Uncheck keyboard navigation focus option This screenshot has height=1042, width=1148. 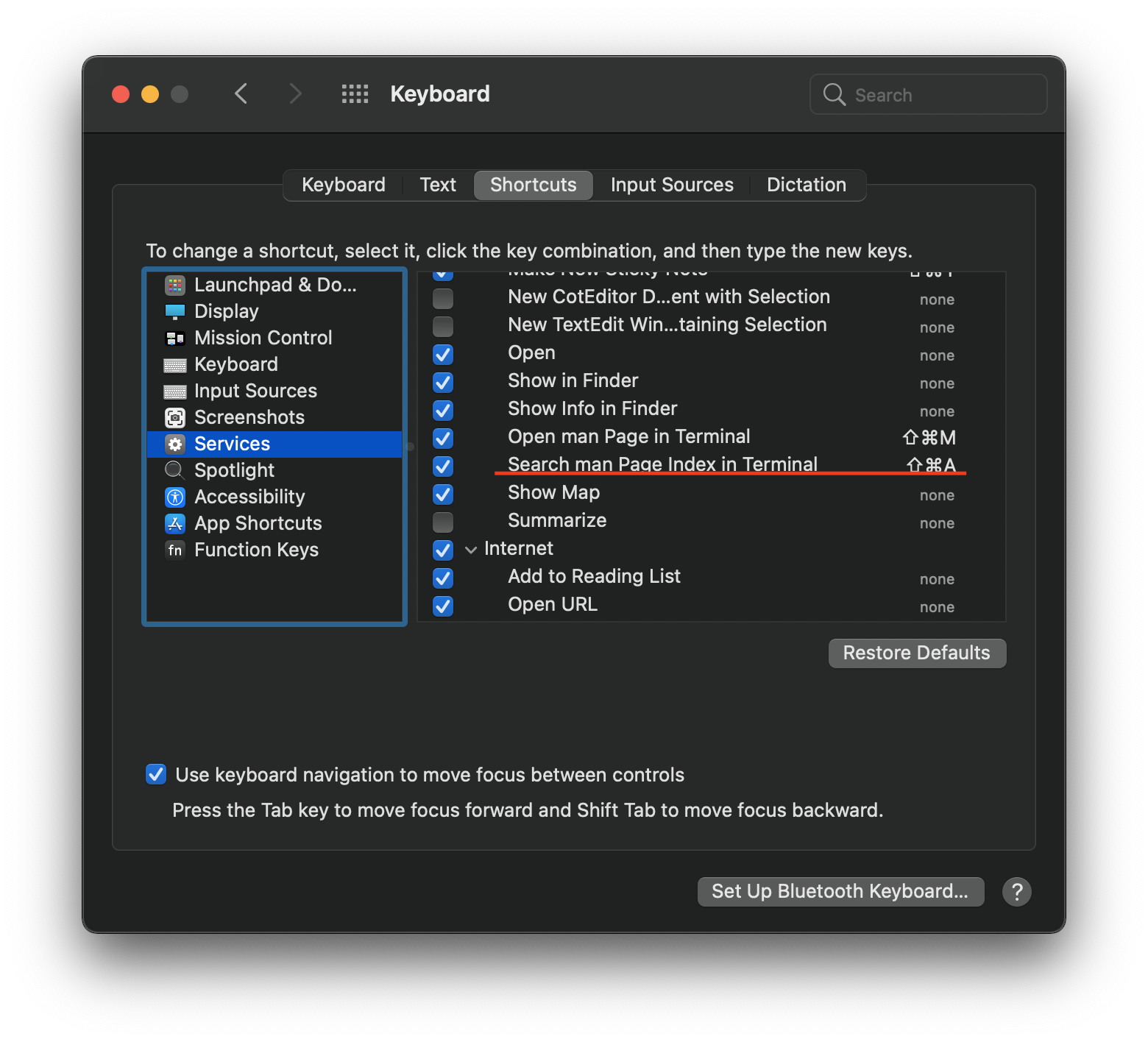pyautogui.click(x=156, y=775)
